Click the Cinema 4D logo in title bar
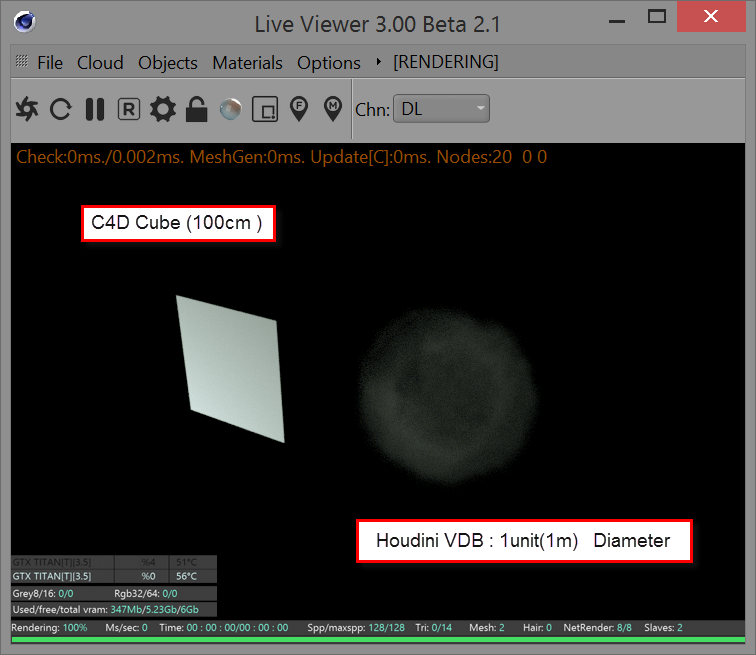The image size is (756, 655). click(x=25, y=22)
